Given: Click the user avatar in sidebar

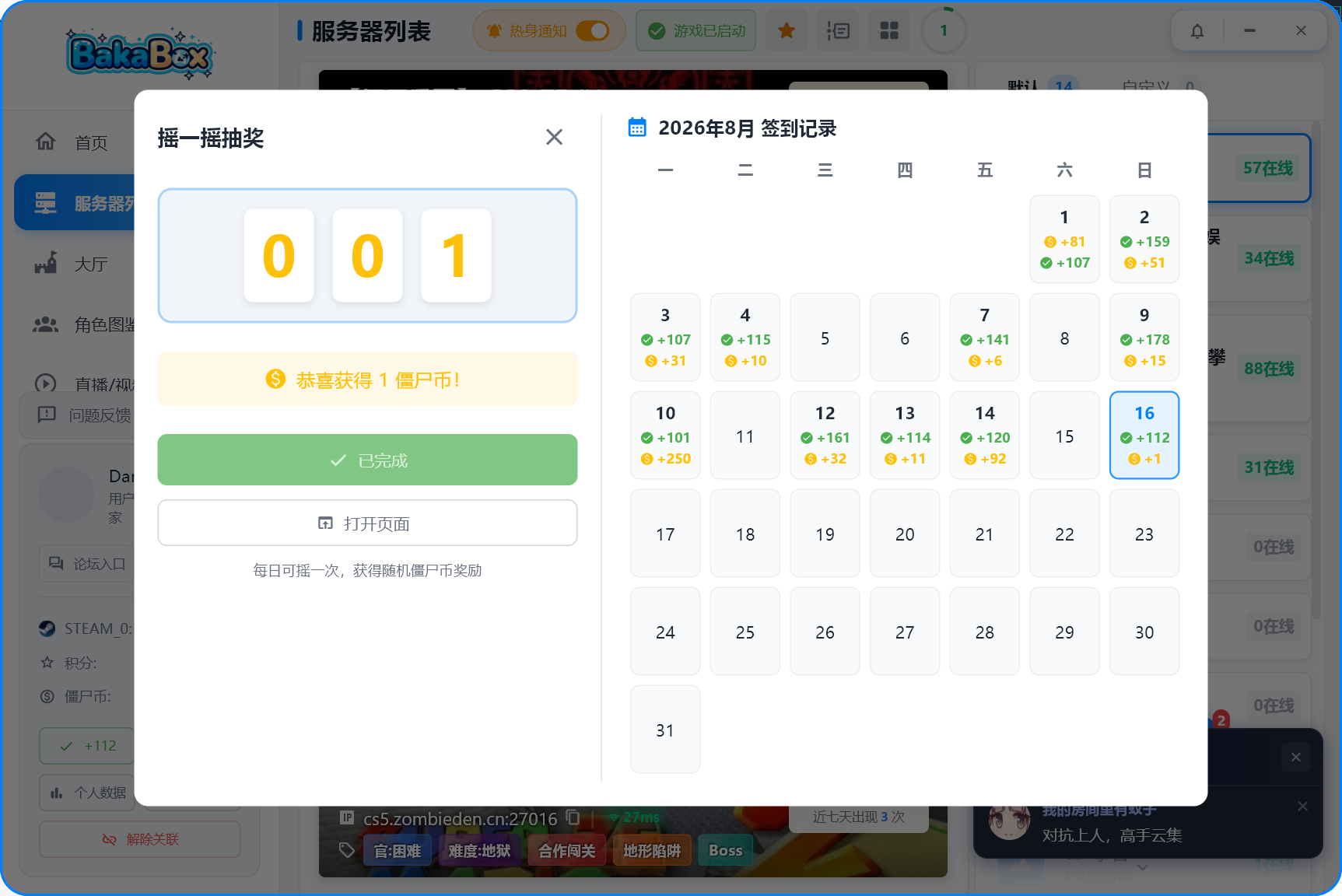Looking at the screenshot, I should [67, 495].
